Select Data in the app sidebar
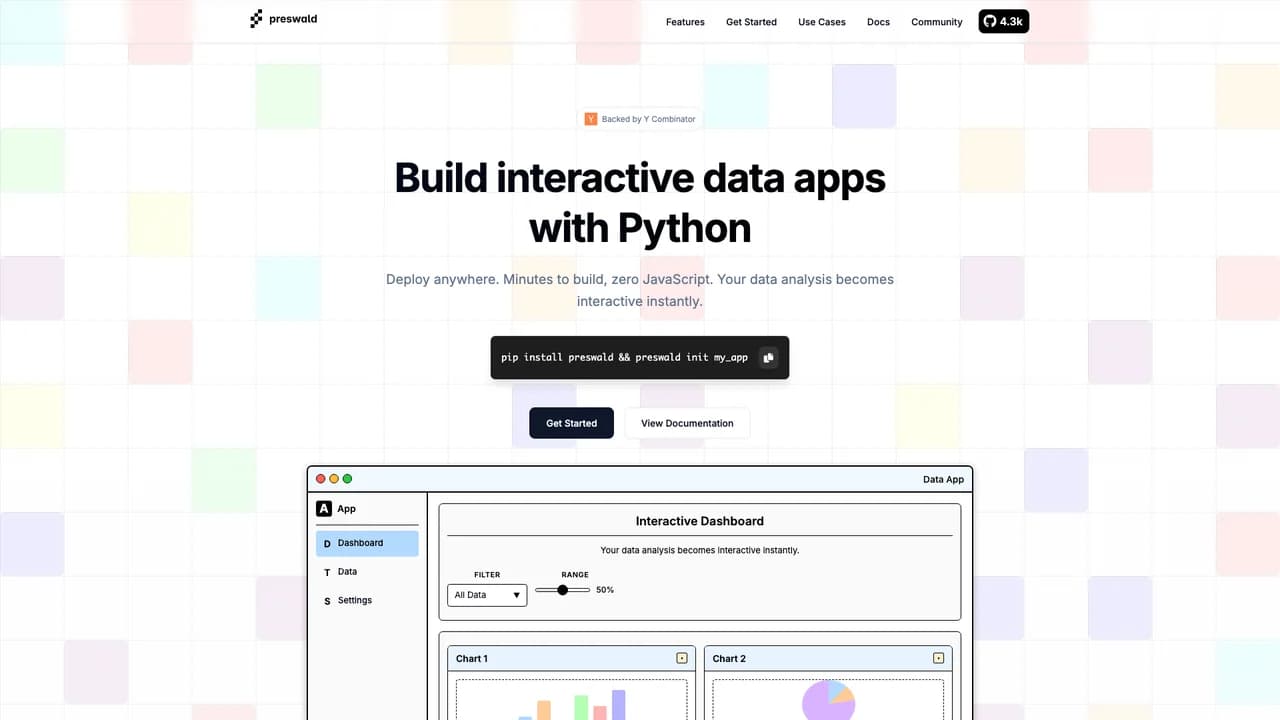This screenshot has height=720, width=1280. pyautogui.click(x=367, y=572)
